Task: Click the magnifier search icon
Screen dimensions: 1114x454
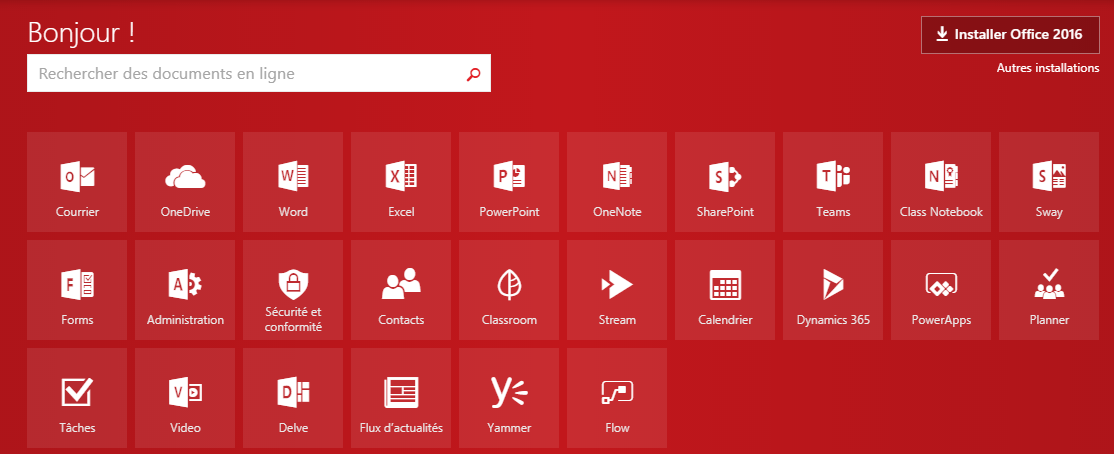Action: (473, 74)
